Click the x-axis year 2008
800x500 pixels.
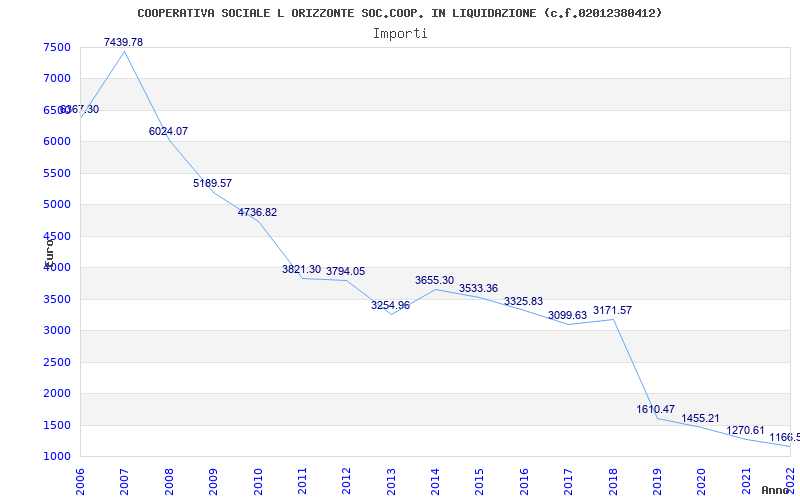point(169,482)
